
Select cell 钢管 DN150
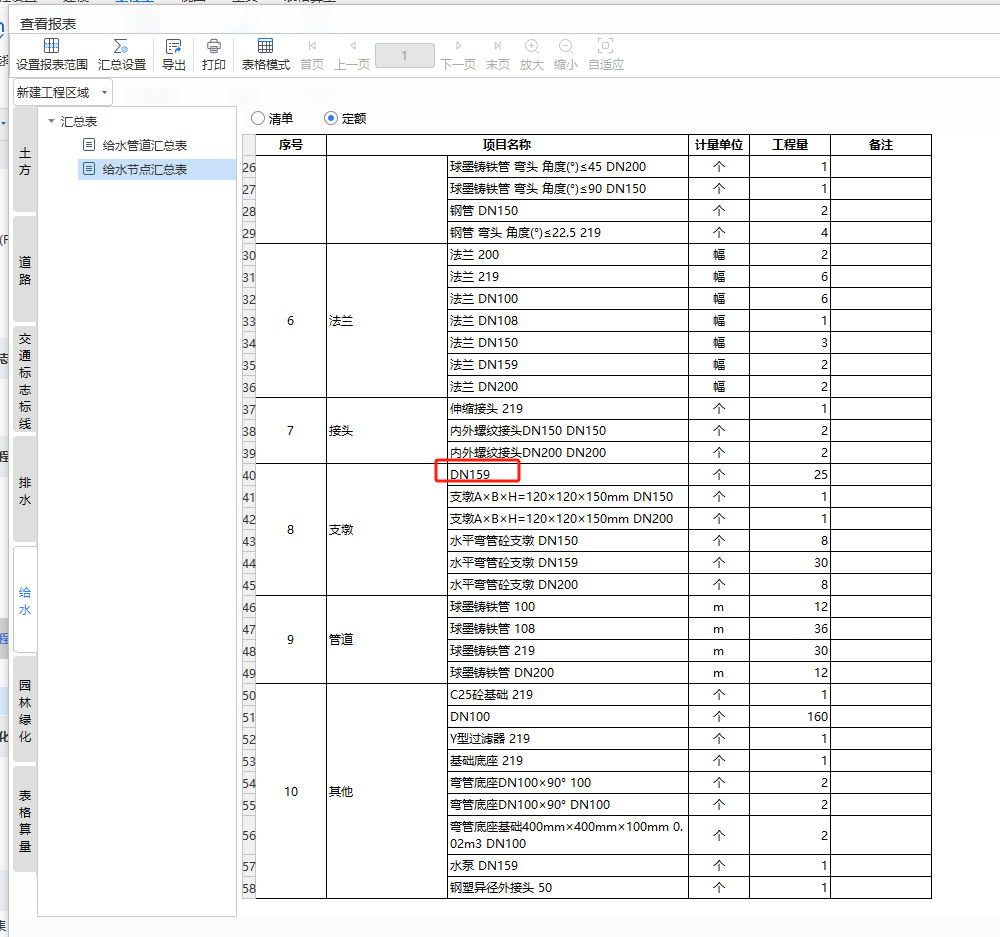[568, 210]
